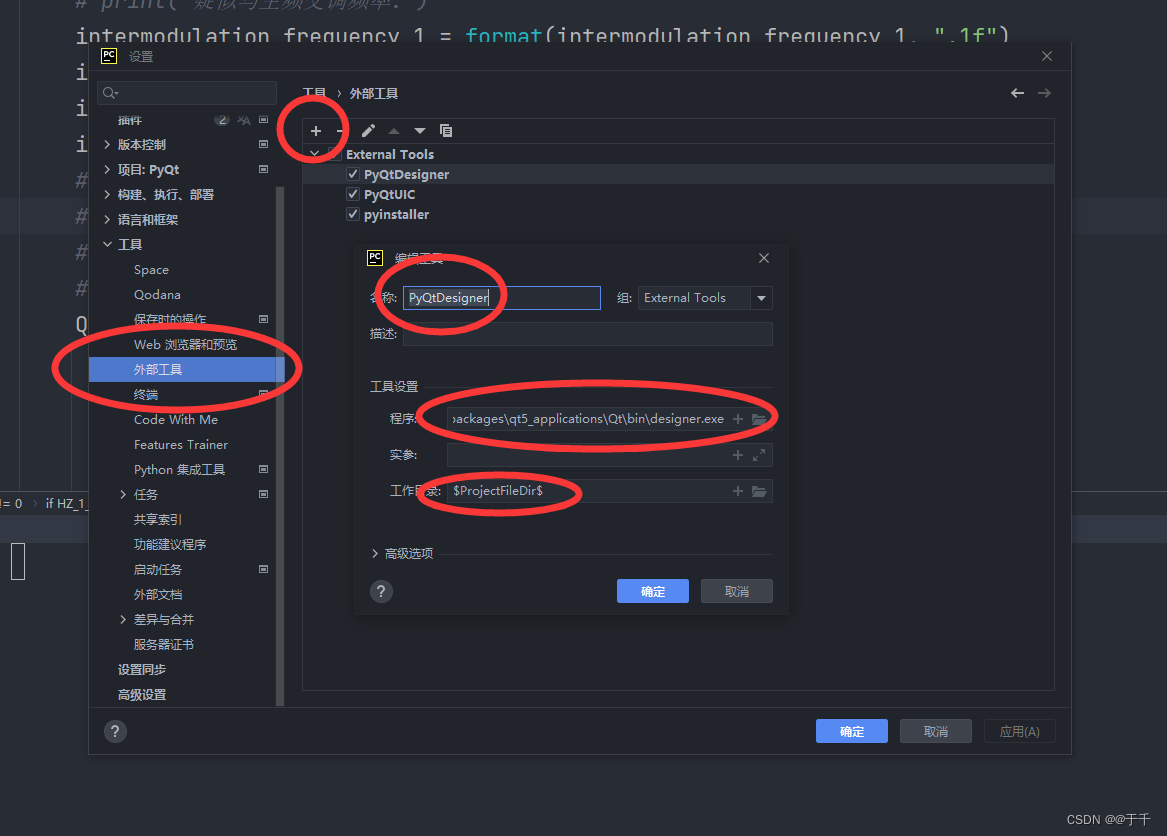Expand the arguments field with the diagonal arrows icon

coord(760,455)
